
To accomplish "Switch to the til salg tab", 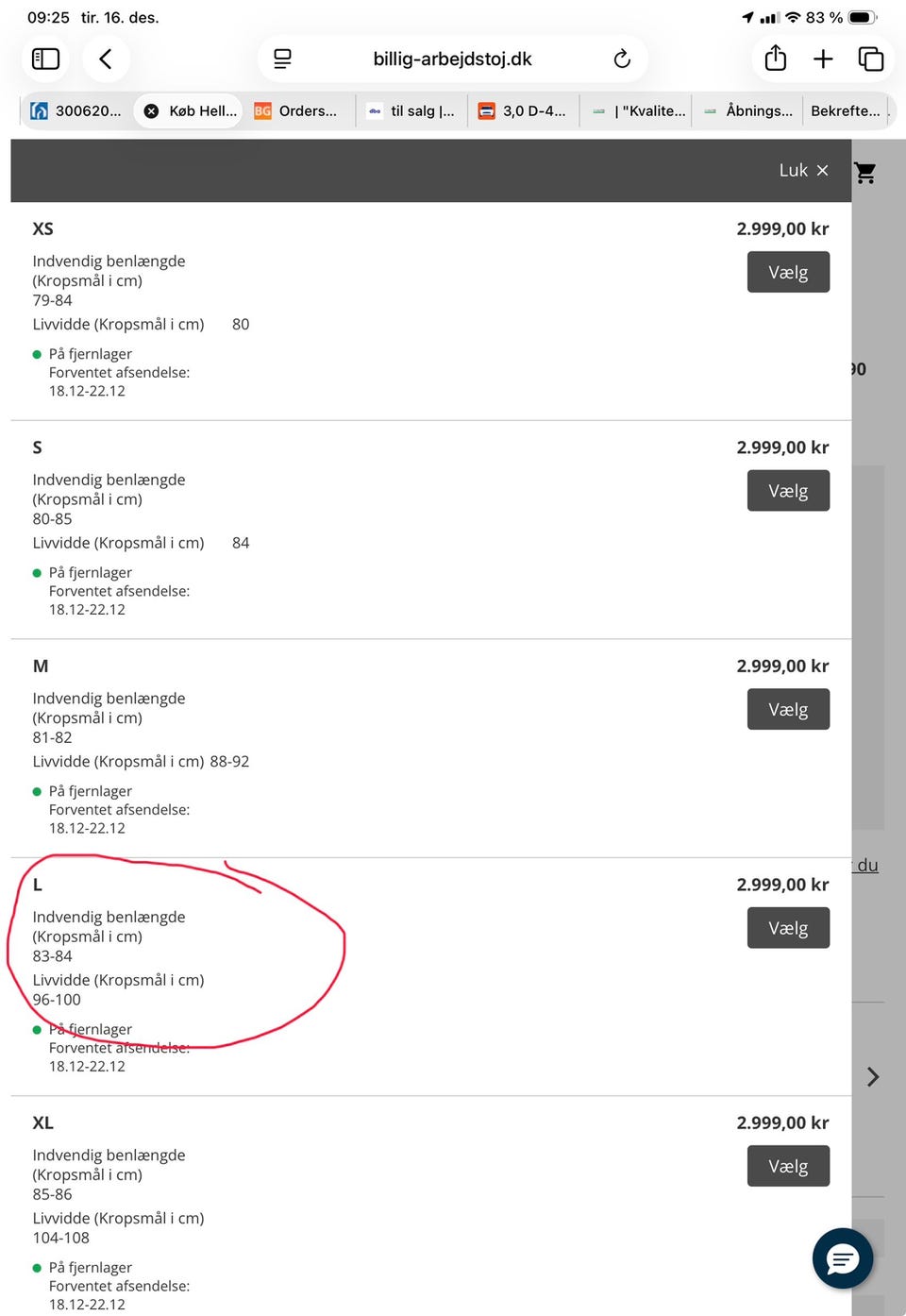I will pos(412,111).
